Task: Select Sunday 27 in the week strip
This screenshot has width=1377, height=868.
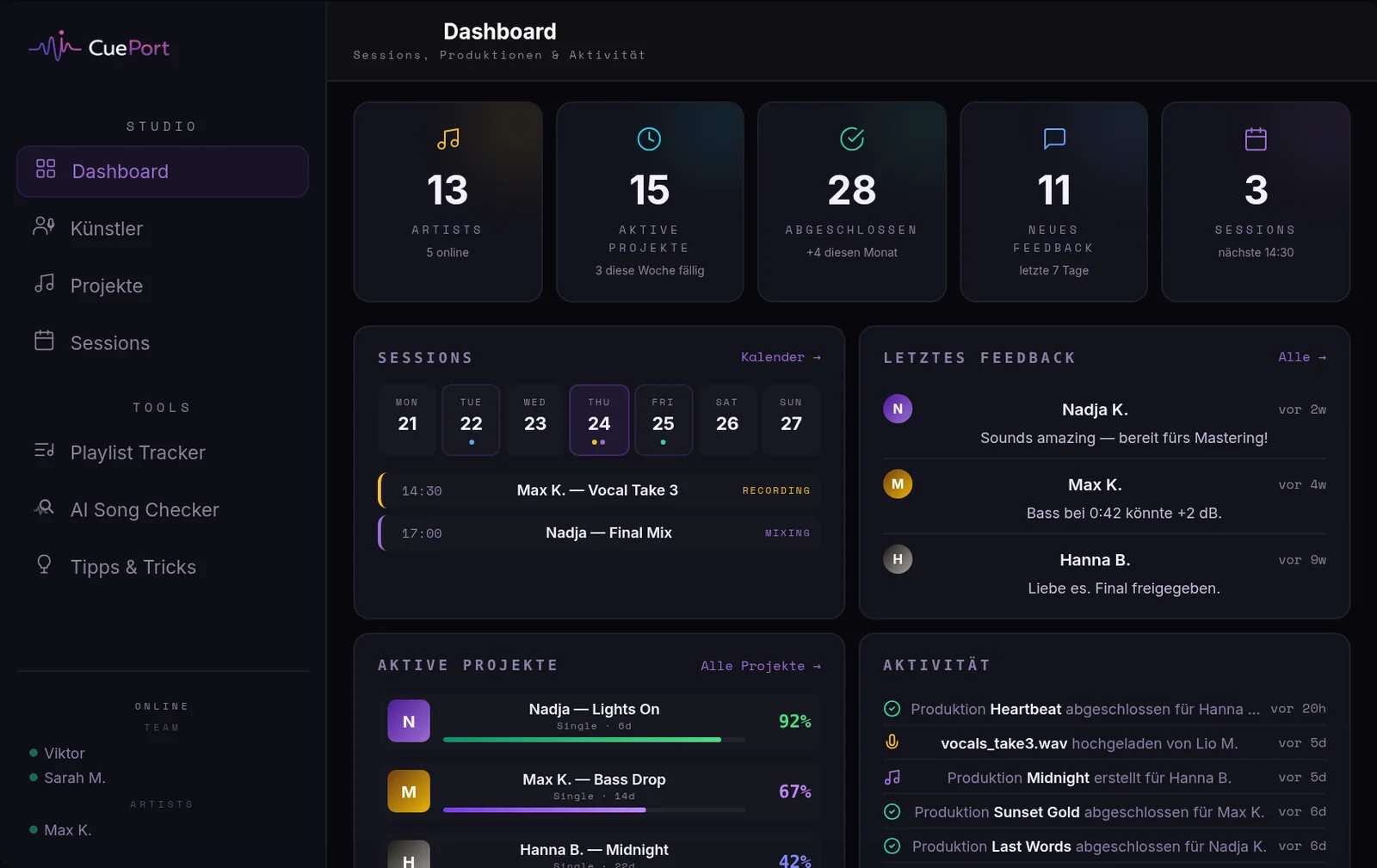Action: click(791, 420)
